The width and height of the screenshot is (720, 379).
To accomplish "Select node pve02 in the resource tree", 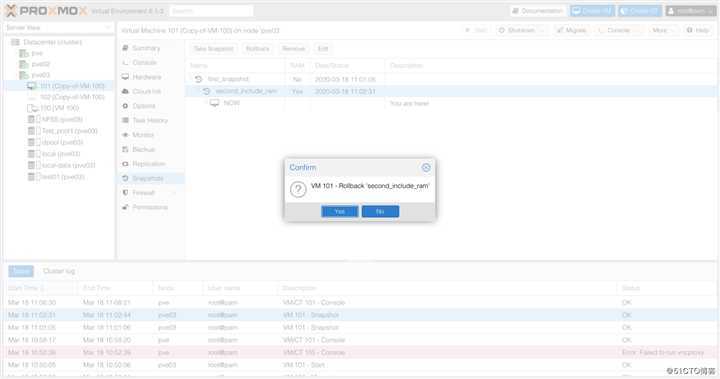I will coord(40,64).
